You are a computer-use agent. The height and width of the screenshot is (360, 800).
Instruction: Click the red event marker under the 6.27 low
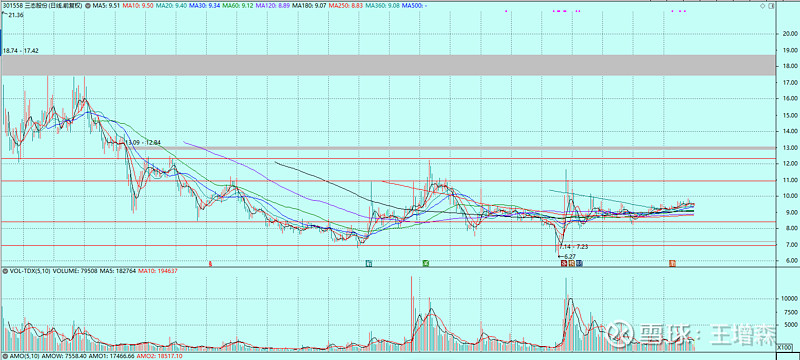[564, 263]
